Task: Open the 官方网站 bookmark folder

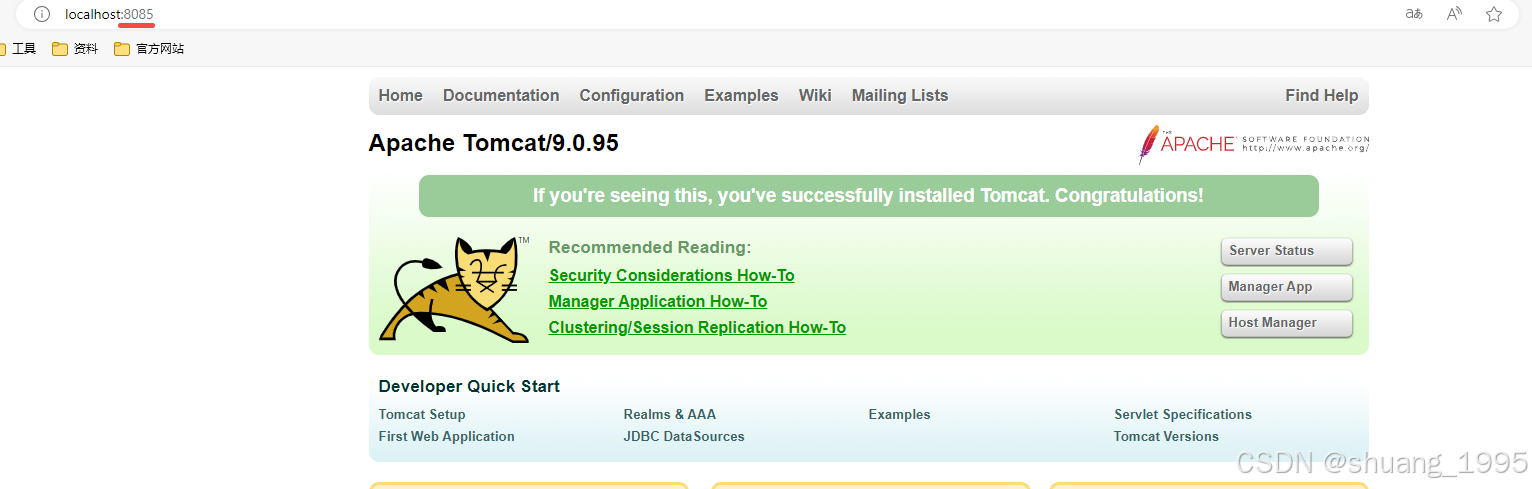Action: pyautogui.click(x=149, y=48)
